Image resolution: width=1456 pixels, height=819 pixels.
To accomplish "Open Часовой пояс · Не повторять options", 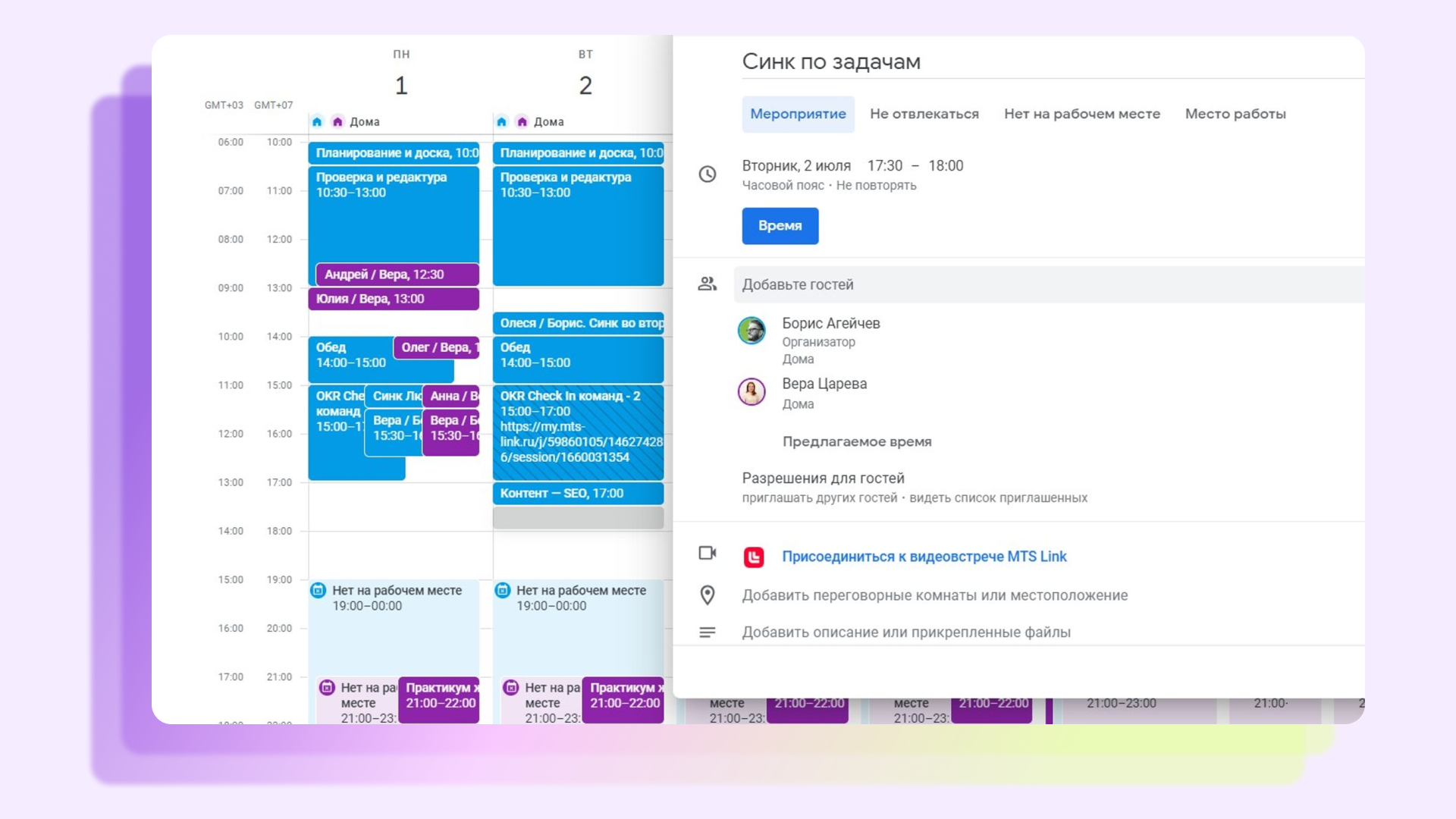I will pyautogui.click(x=829, y=186).
